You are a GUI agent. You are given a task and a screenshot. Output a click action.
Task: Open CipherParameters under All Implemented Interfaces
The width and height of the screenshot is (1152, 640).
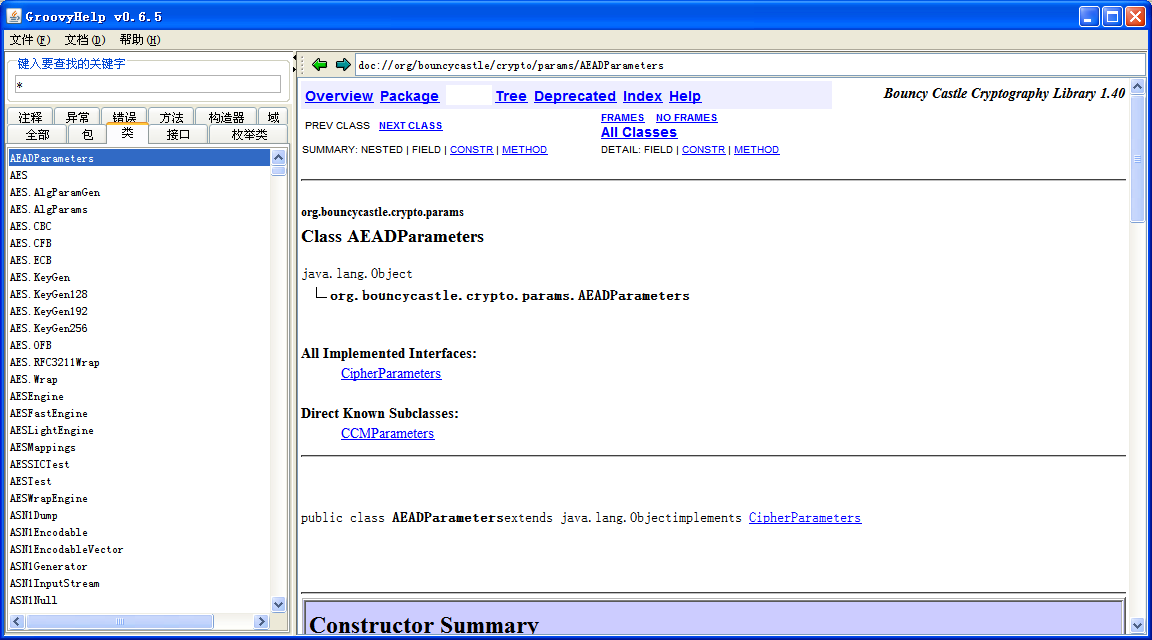click(x=391, y=373)
